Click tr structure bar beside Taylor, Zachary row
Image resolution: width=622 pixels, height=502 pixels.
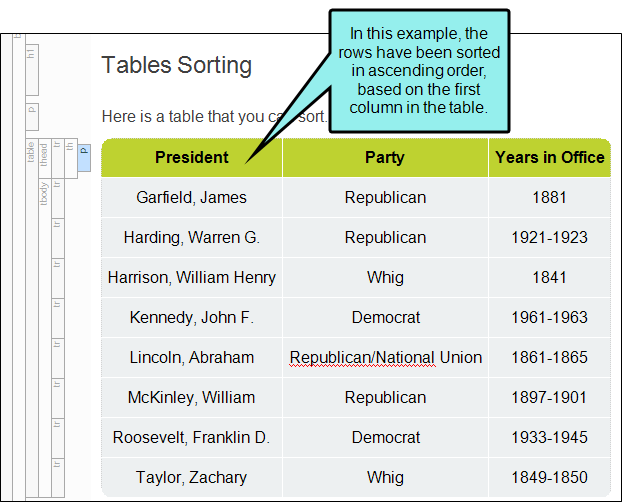coord(58,477)
